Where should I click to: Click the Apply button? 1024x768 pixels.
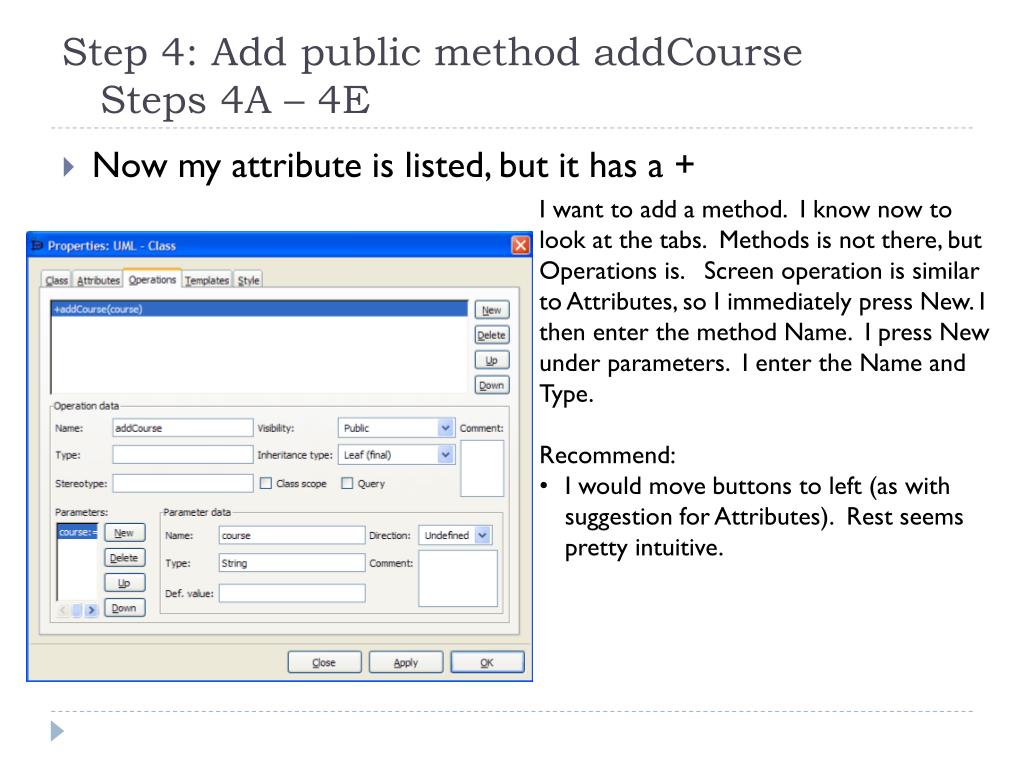coord(406,662)
